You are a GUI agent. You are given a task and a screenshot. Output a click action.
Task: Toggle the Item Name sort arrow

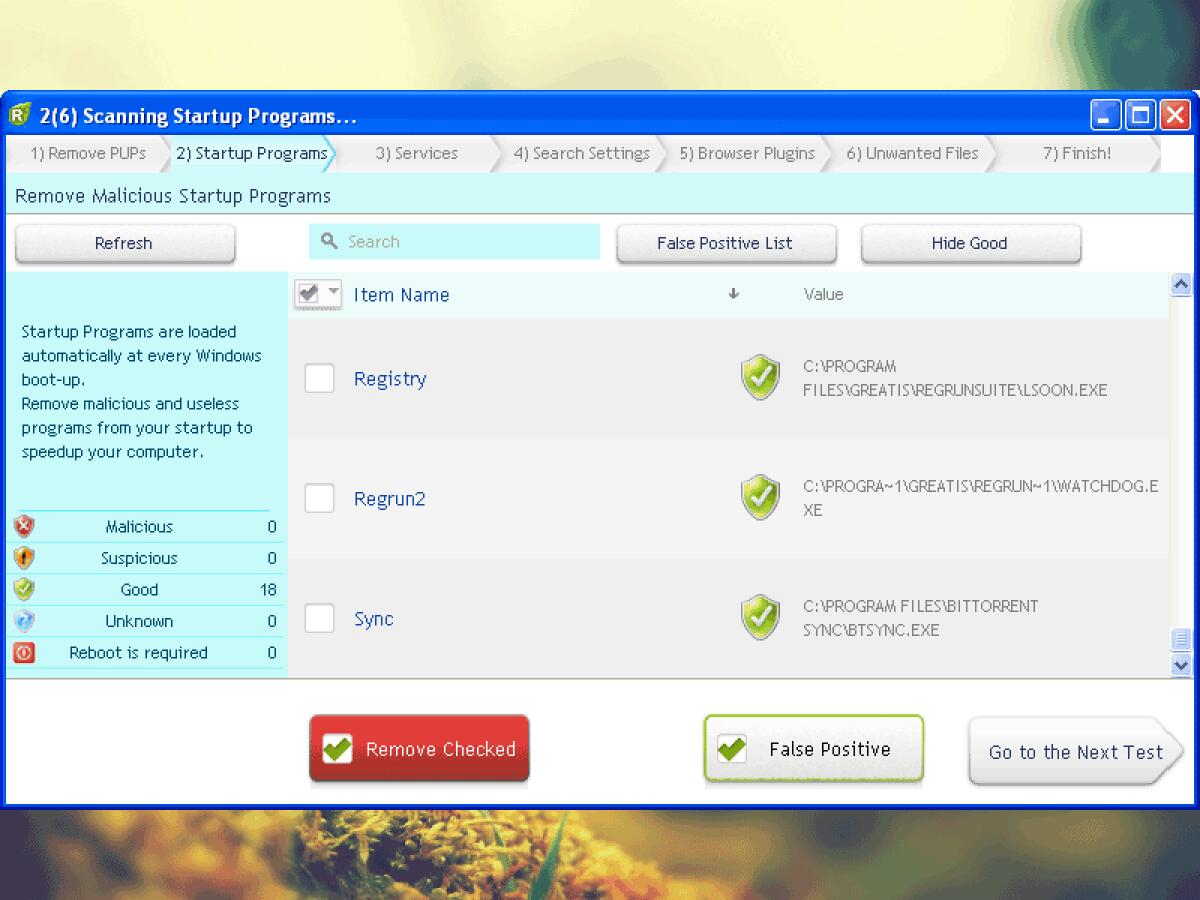pyautogui.click(x=733, y=294)
